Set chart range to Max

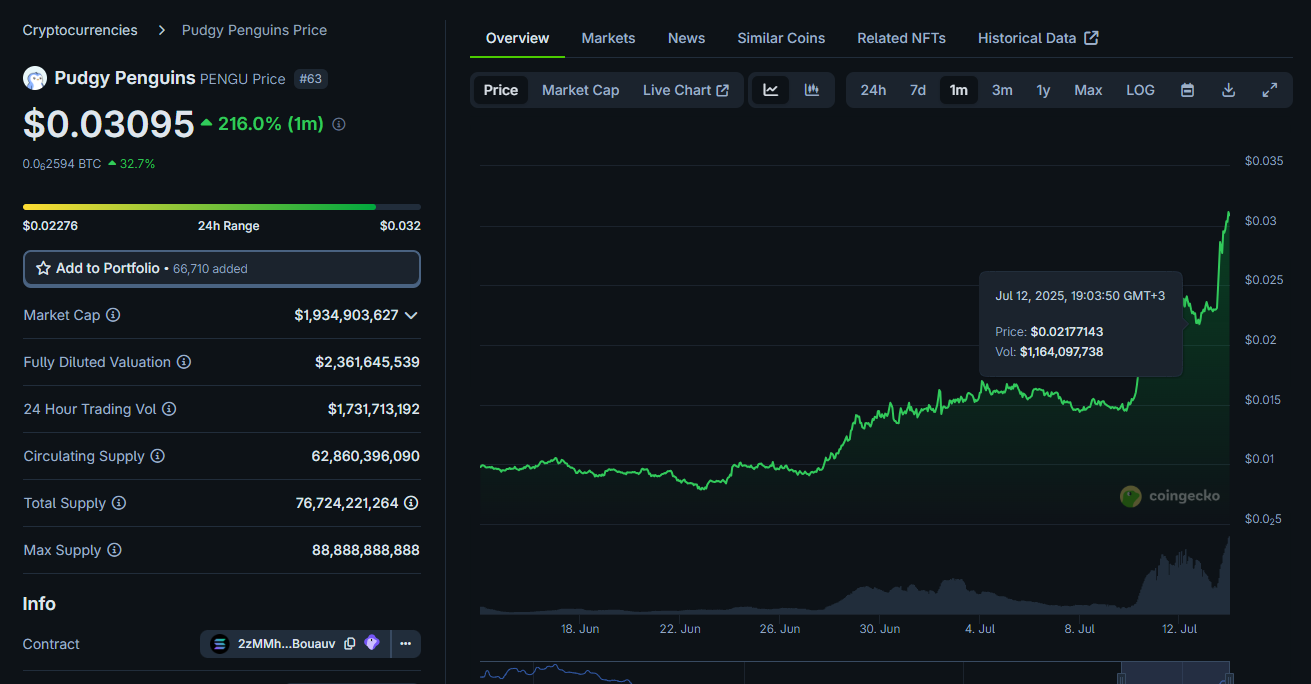1088,90
